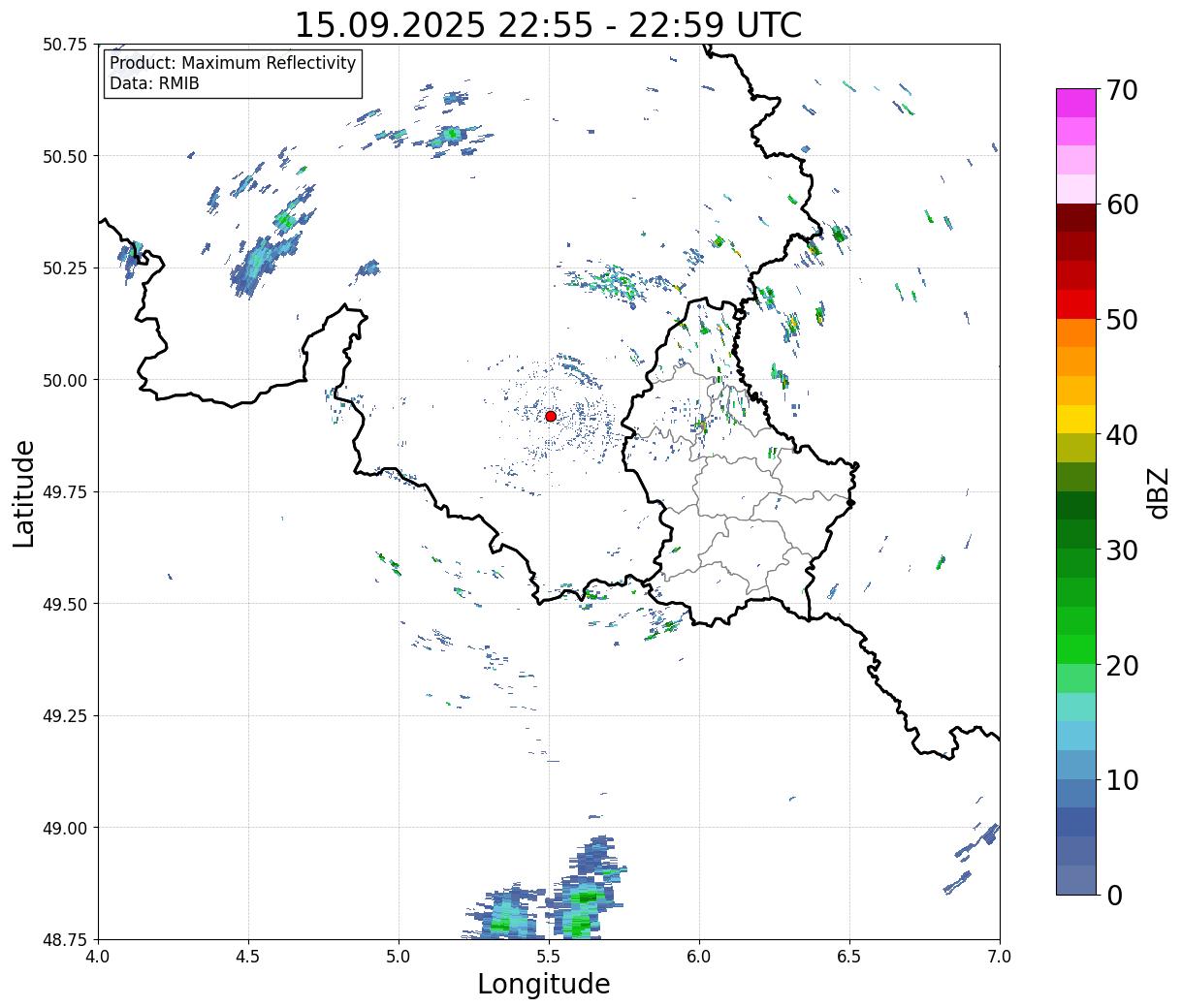Click the colorbar tick label 0
Image resolution: width=1182 pixels, height=1008 pixels.
1114,896
